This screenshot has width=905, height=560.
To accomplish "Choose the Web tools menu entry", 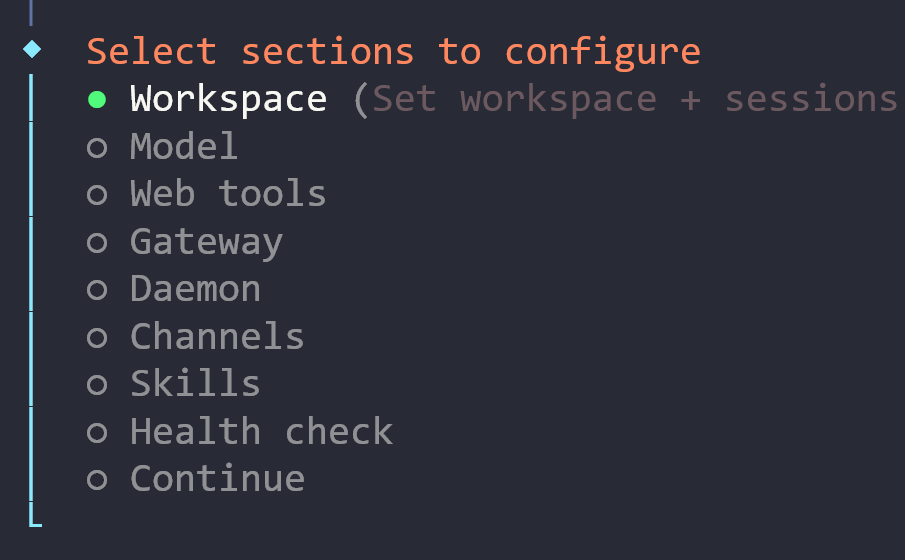I will [x=228, y=194].
